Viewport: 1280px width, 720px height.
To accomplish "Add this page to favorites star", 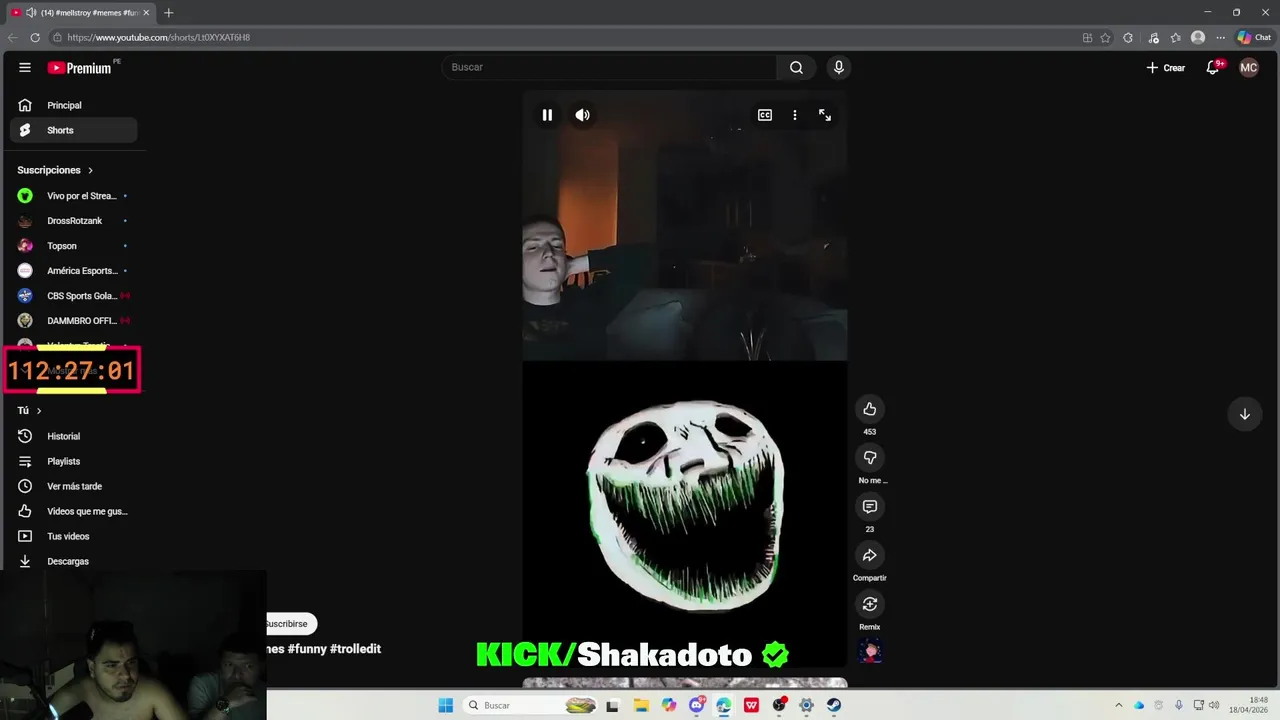I will [1105, 38].
